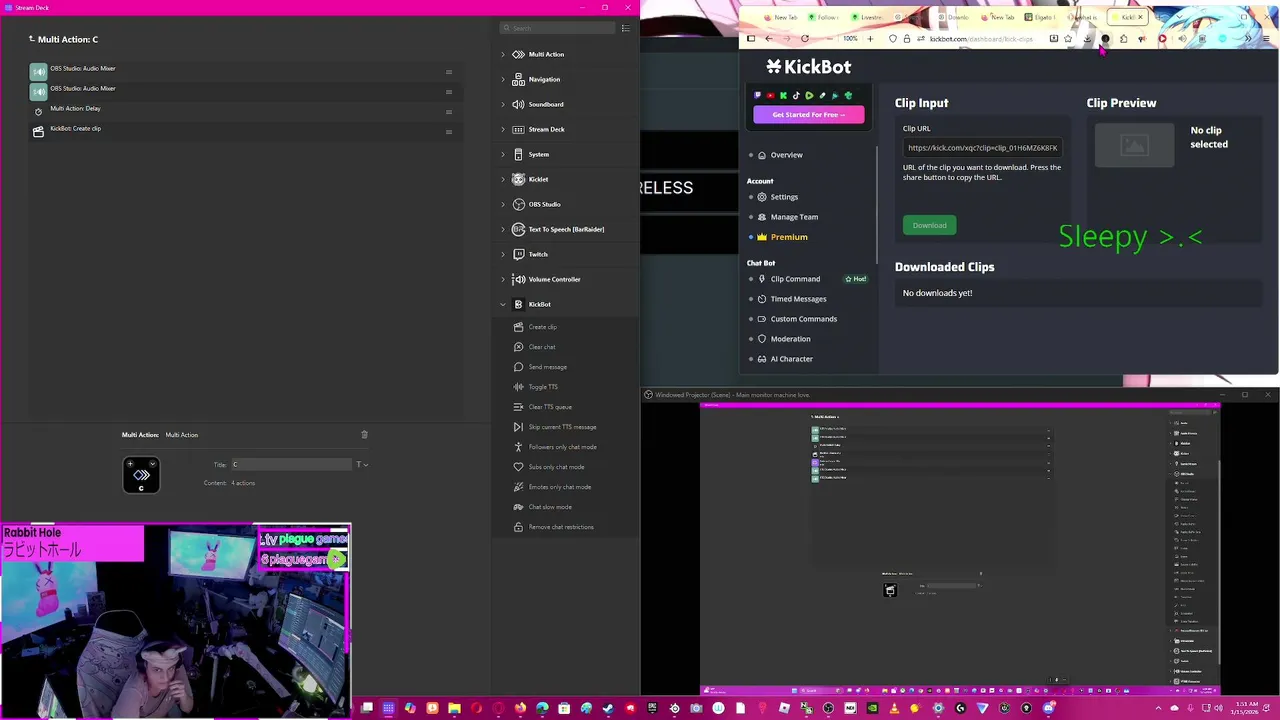1280x720 pixels.
Task: Go back from Multi Action: C view
Action: pos(31,39)
